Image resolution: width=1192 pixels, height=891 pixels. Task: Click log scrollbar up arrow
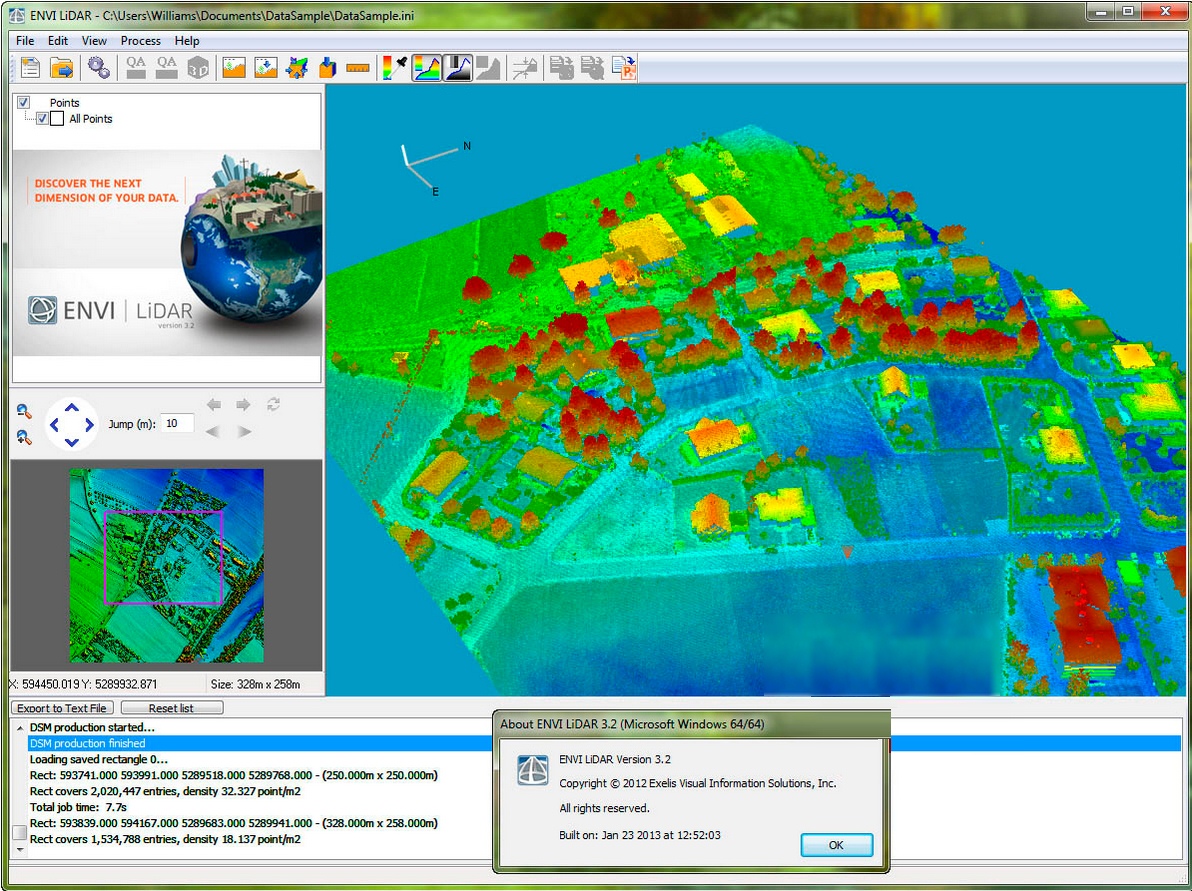pos(20,728)
